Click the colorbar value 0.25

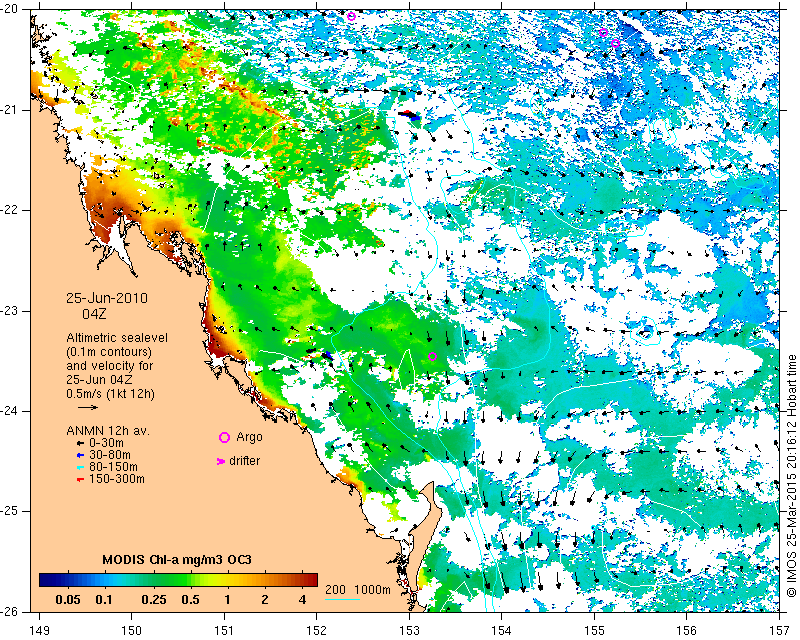pos(154,600)
